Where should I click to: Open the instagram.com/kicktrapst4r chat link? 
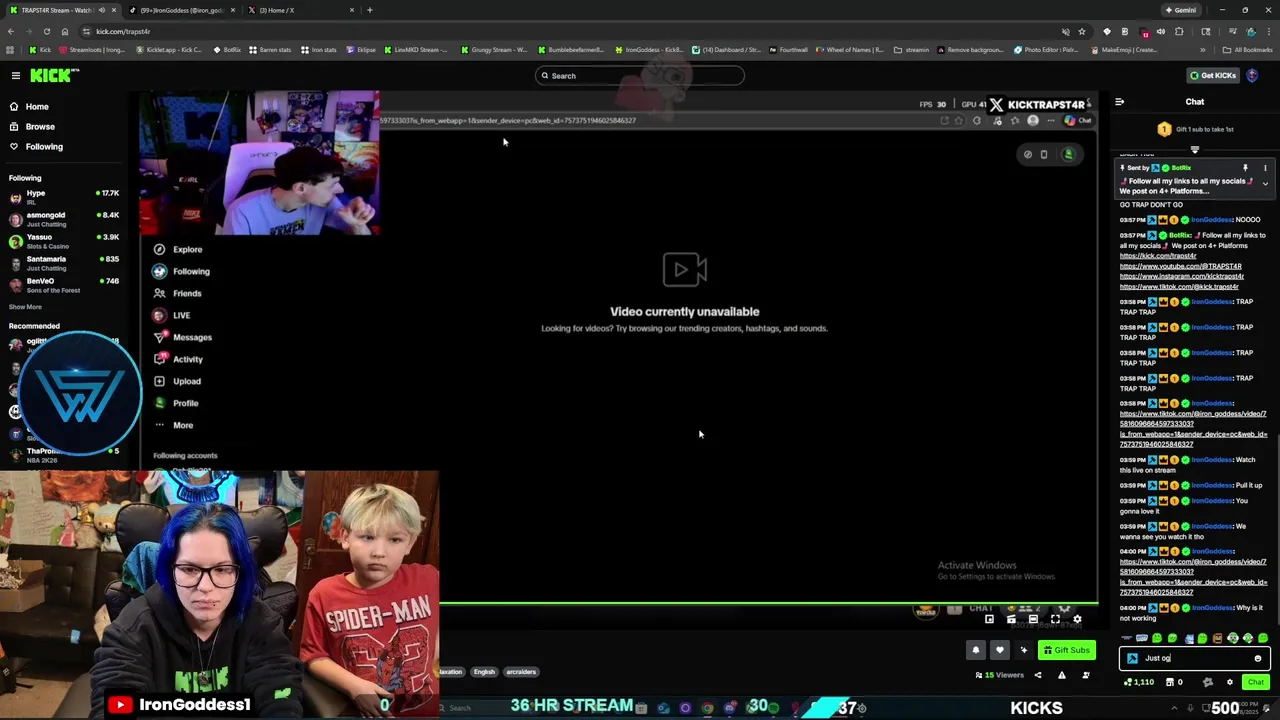1182,276
